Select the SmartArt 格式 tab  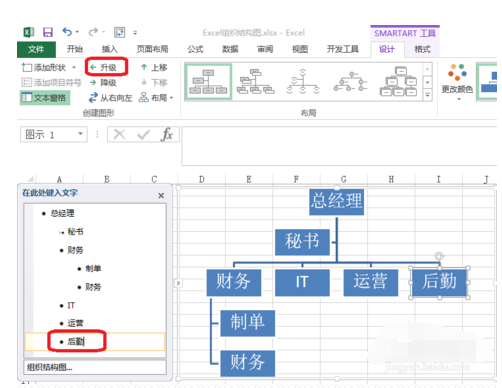(x=422, y=49)
